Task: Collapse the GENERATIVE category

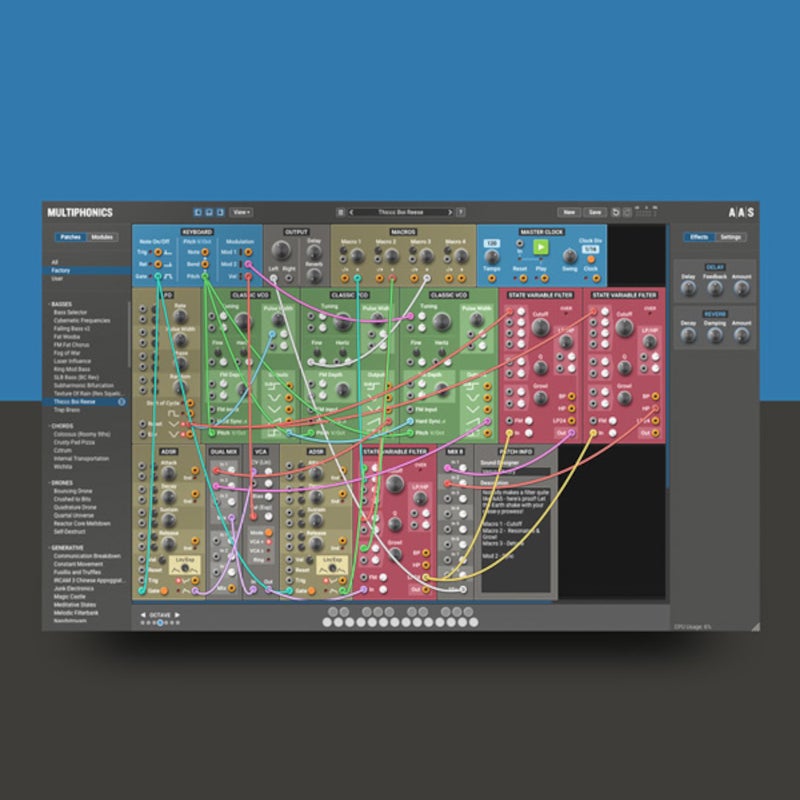Action: (x=66, y=547)
